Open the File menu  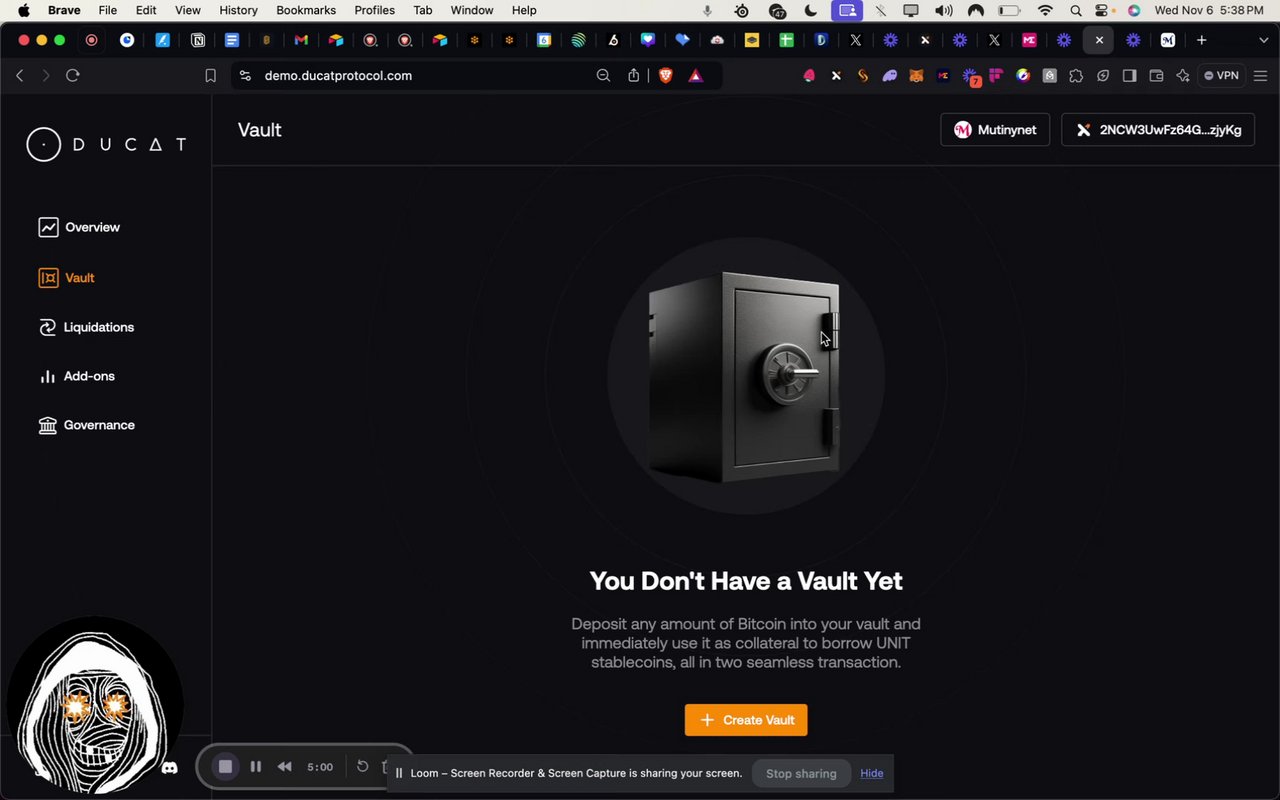click(x=108, y=10)
